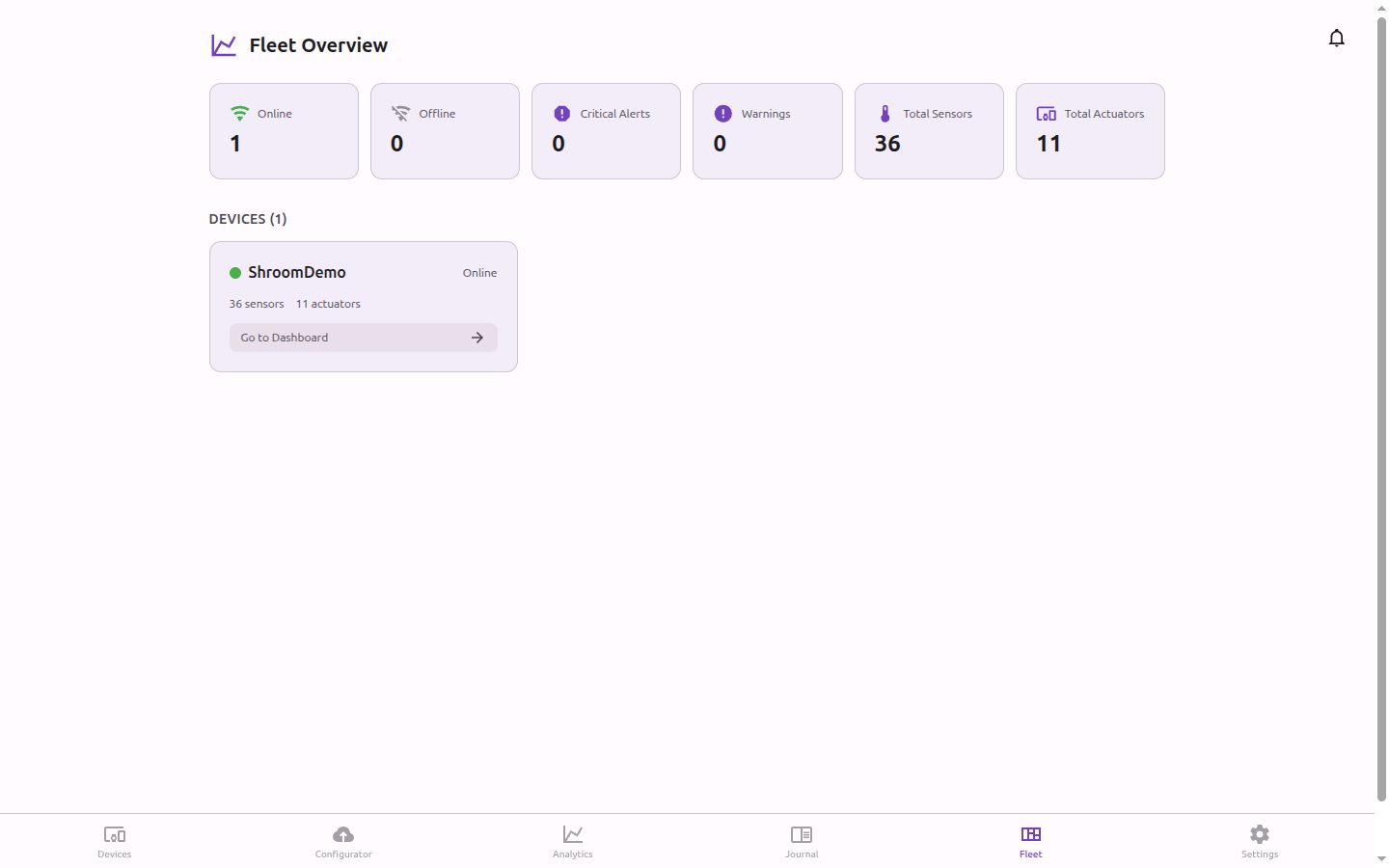
Task: Click the Online status text on ShroomDemo card
Action: (479, 273)
